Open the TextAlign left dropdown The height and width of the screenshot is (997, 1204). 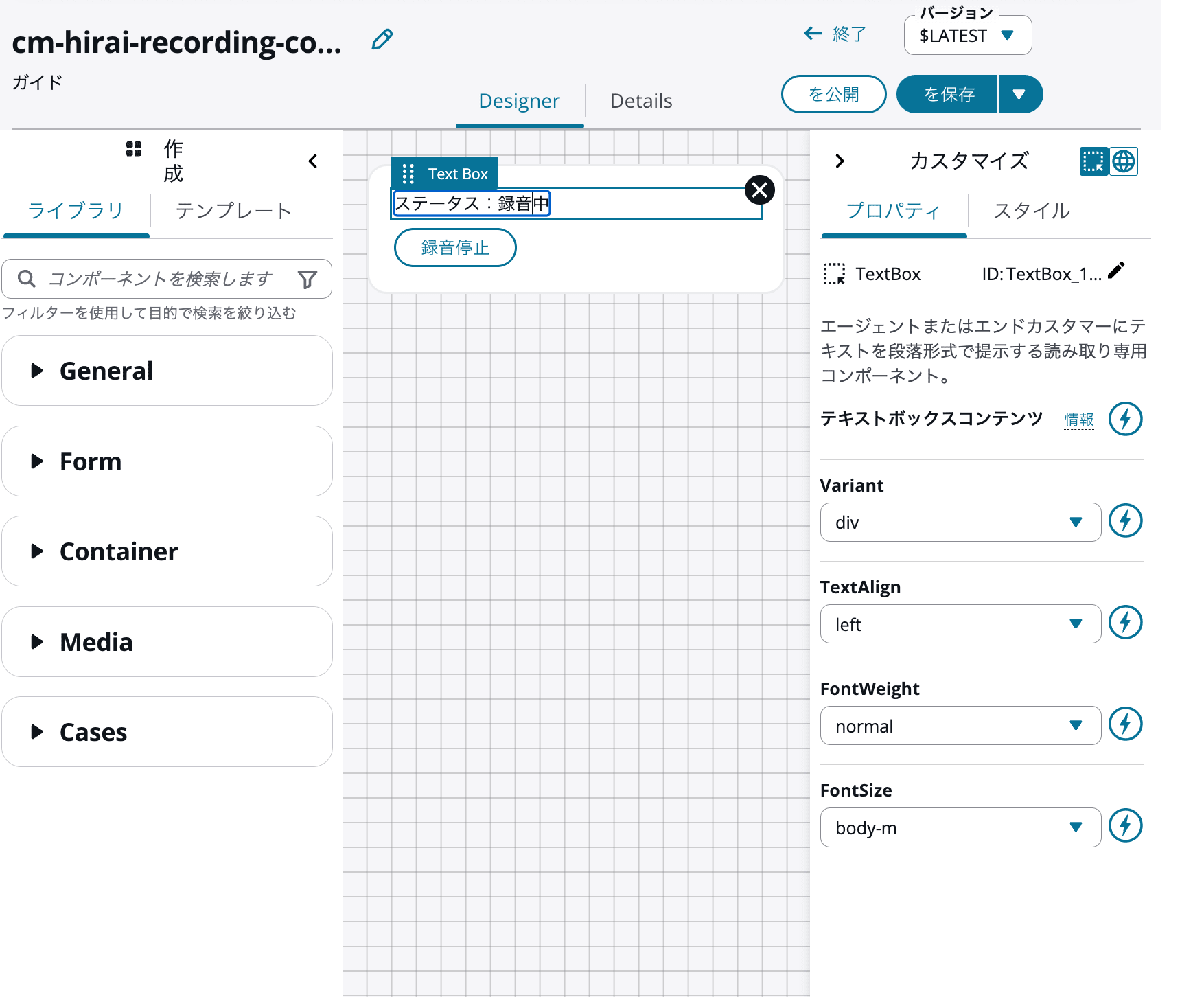tap(960, 624)
